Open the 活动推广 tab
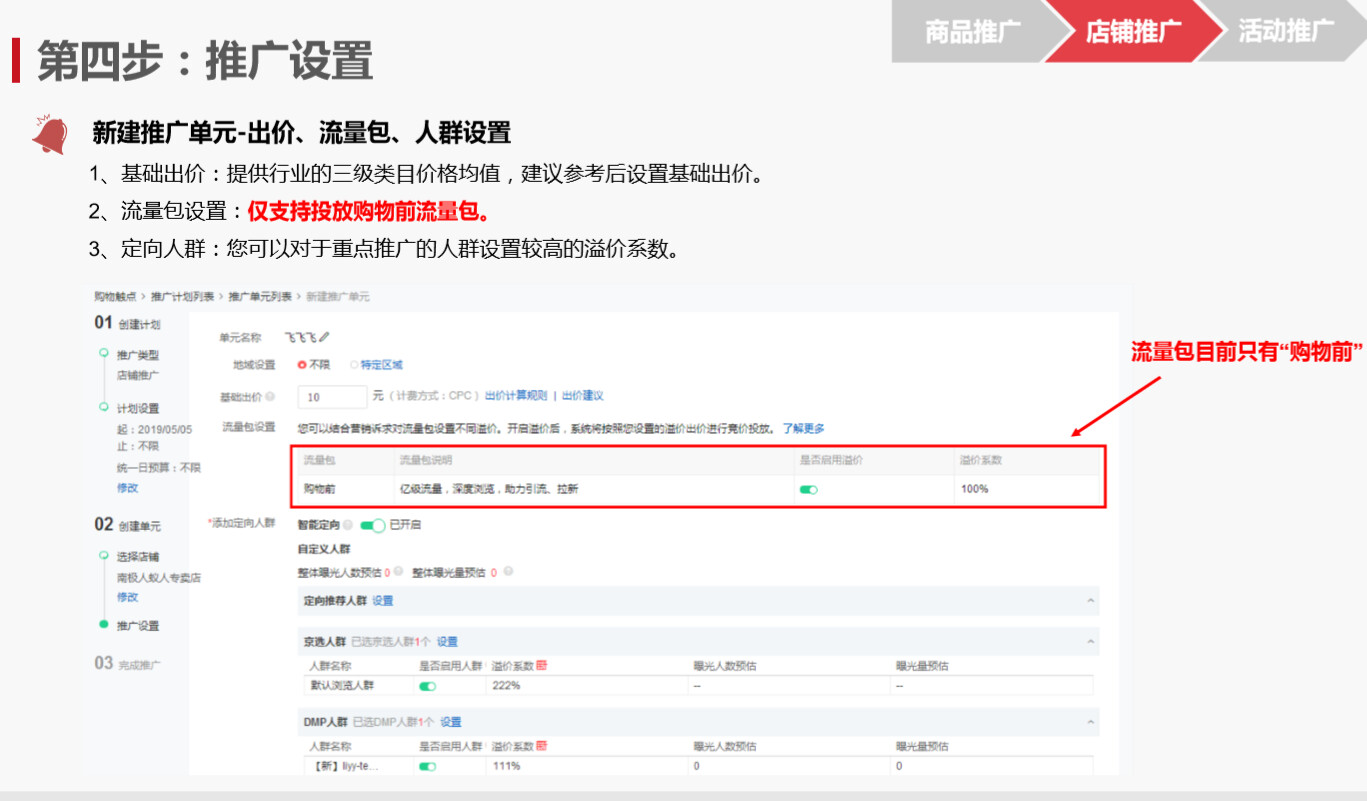This screenshot has width=1367, height=801. click(1286, 31)
